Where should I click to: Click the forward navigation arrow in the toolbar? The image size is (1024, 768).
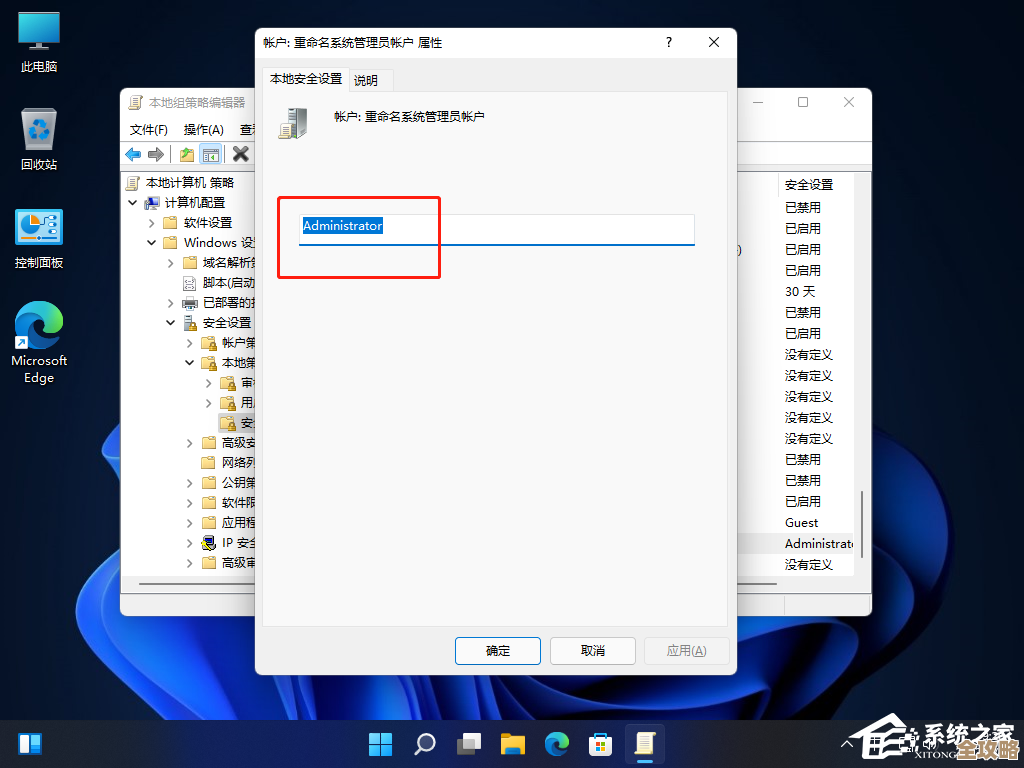(154, 154)
